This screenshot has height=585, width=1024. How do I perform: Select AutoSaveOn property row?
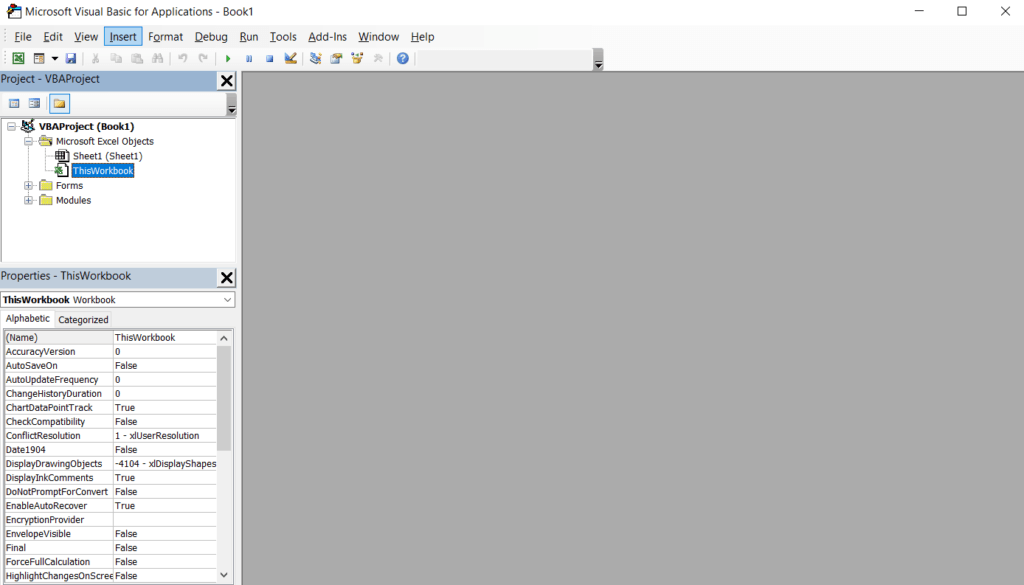tap(110, 366)
